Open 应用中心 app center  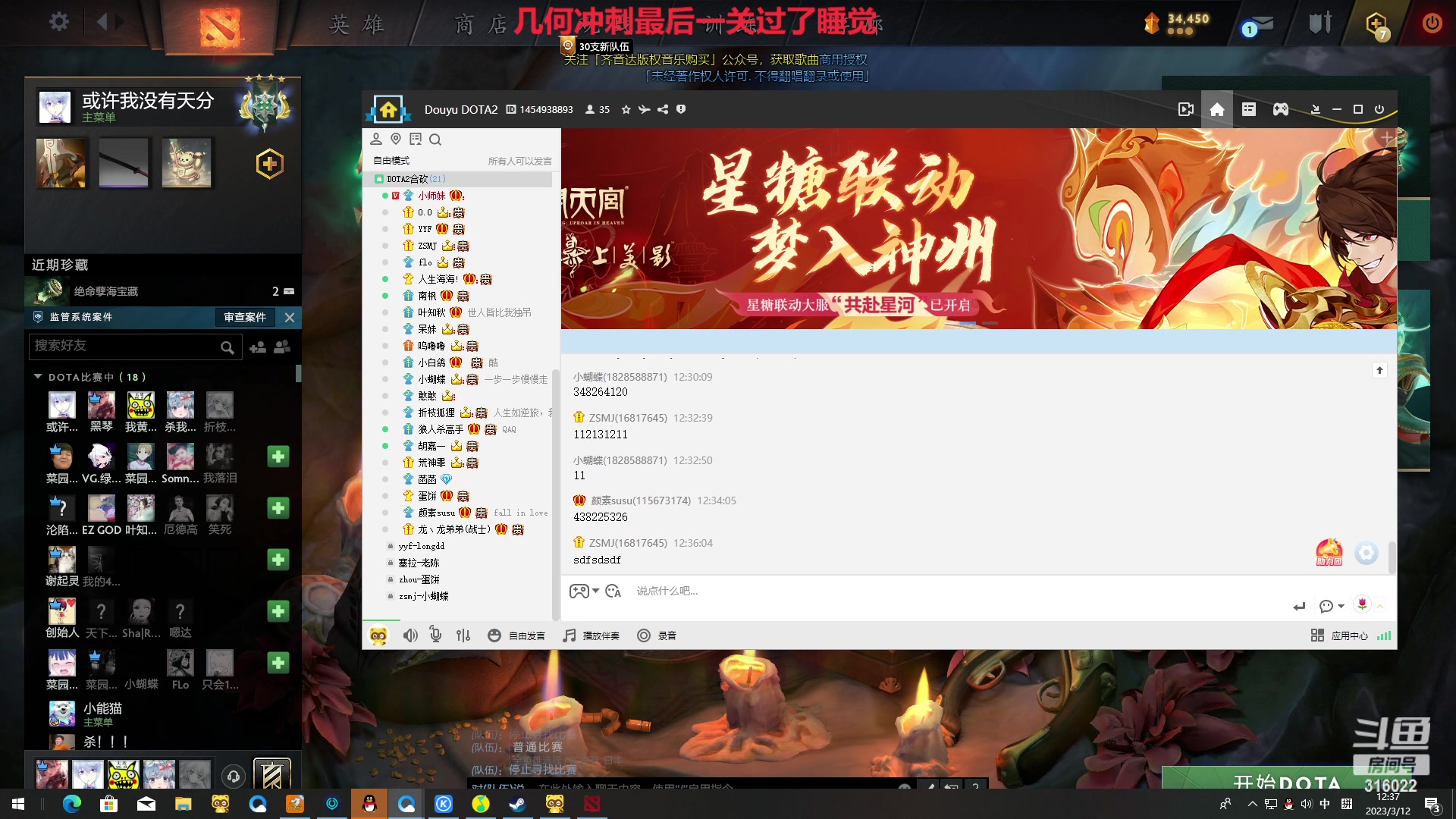click(1339, 635)
